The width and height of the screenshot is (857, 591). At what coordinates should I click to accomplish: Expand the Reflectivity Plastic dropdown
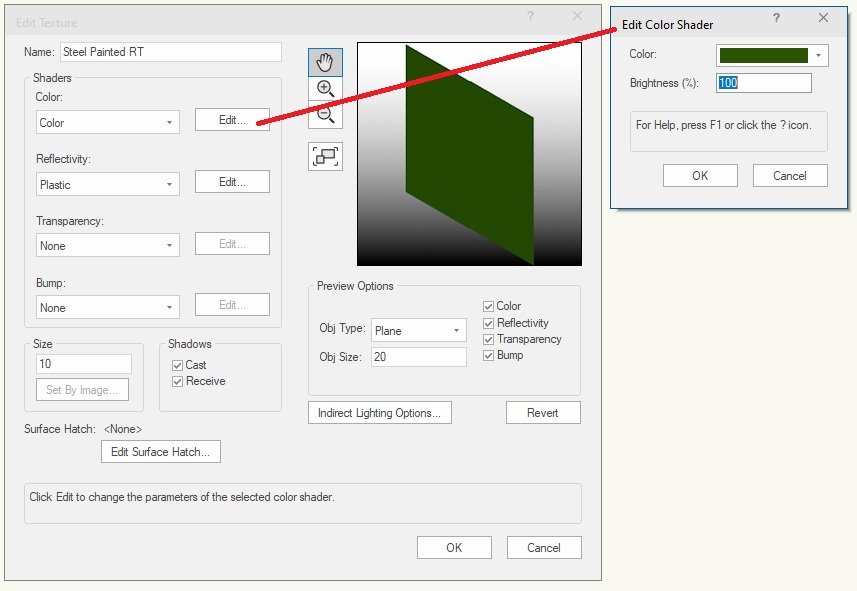107,185
